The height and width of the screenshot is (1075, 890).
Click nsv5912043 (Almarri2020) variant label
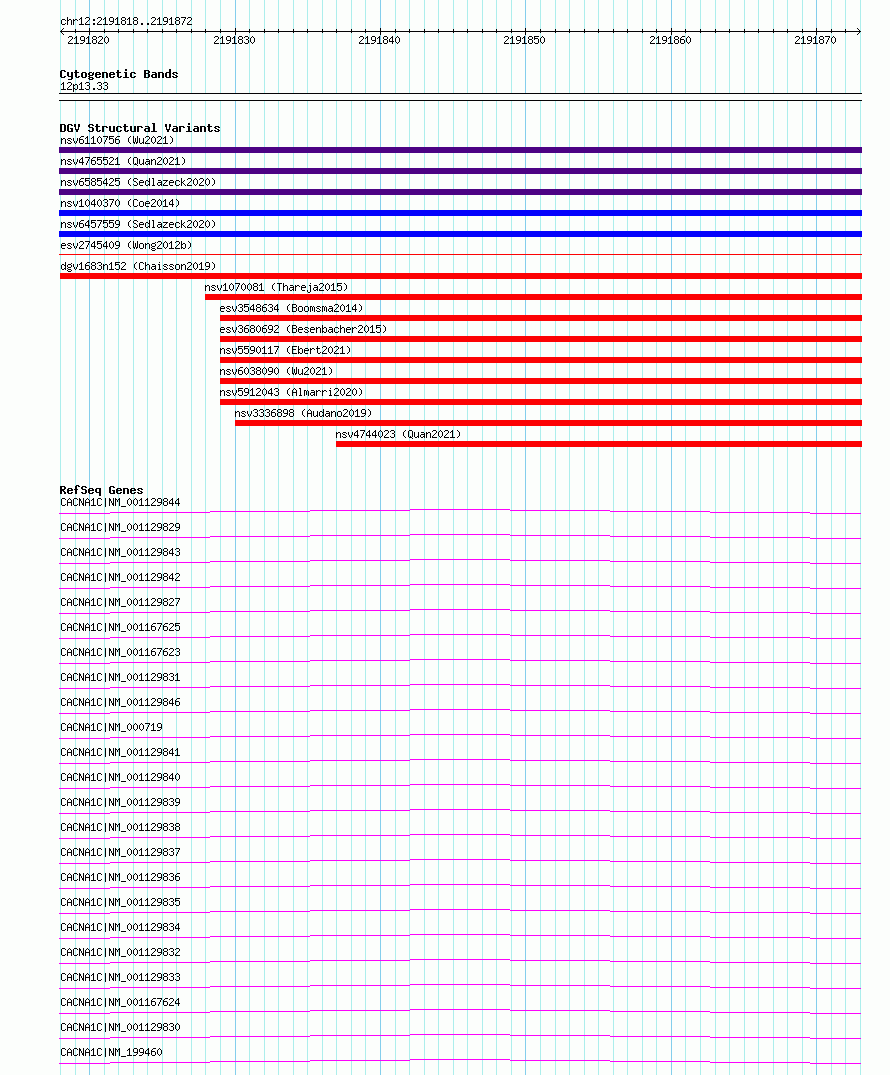coord(291,392)
